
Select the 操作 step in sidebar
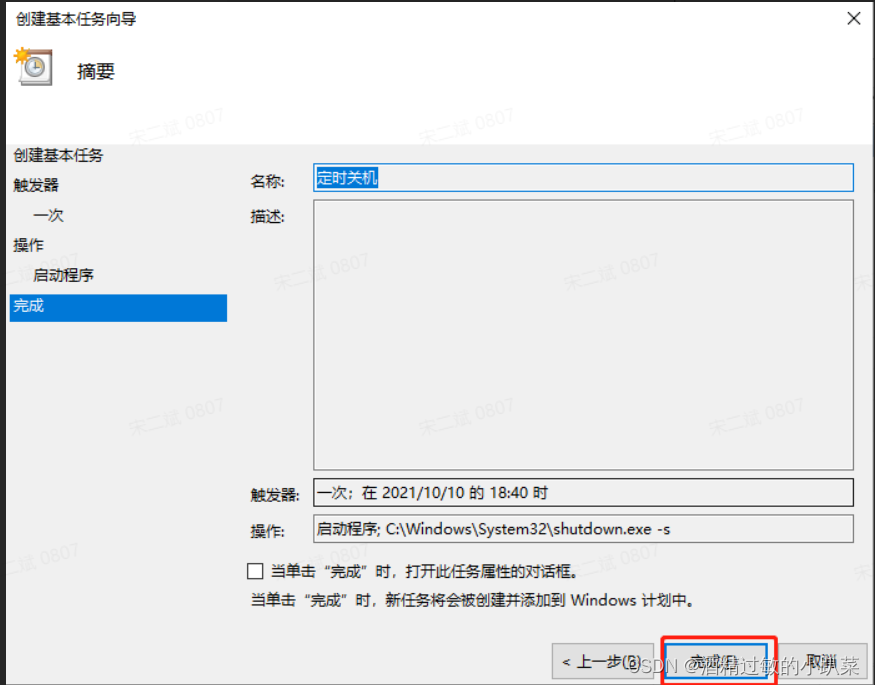(28, 245)
